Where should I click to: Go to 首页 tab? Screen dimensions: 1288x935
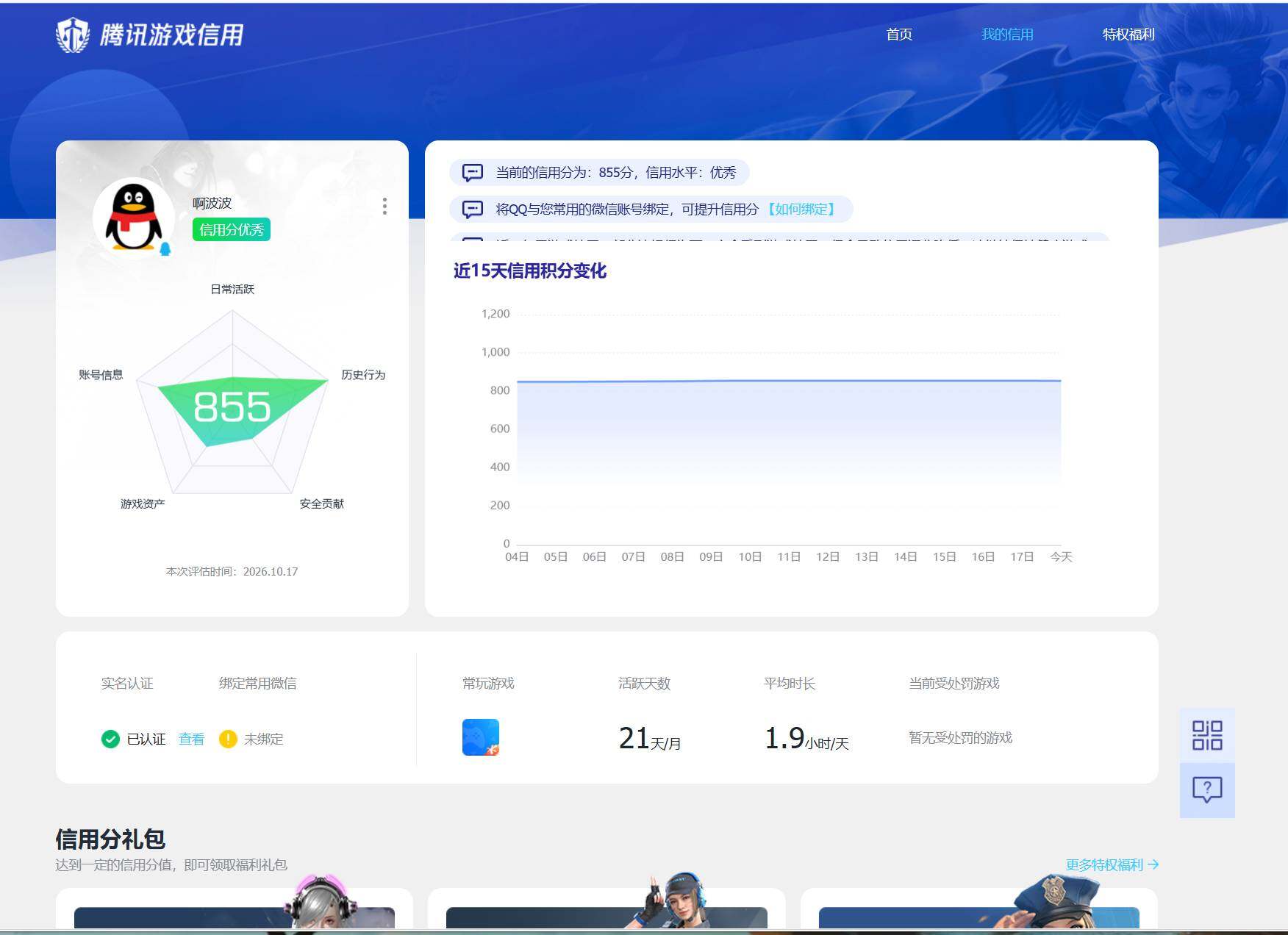[899, 35]
